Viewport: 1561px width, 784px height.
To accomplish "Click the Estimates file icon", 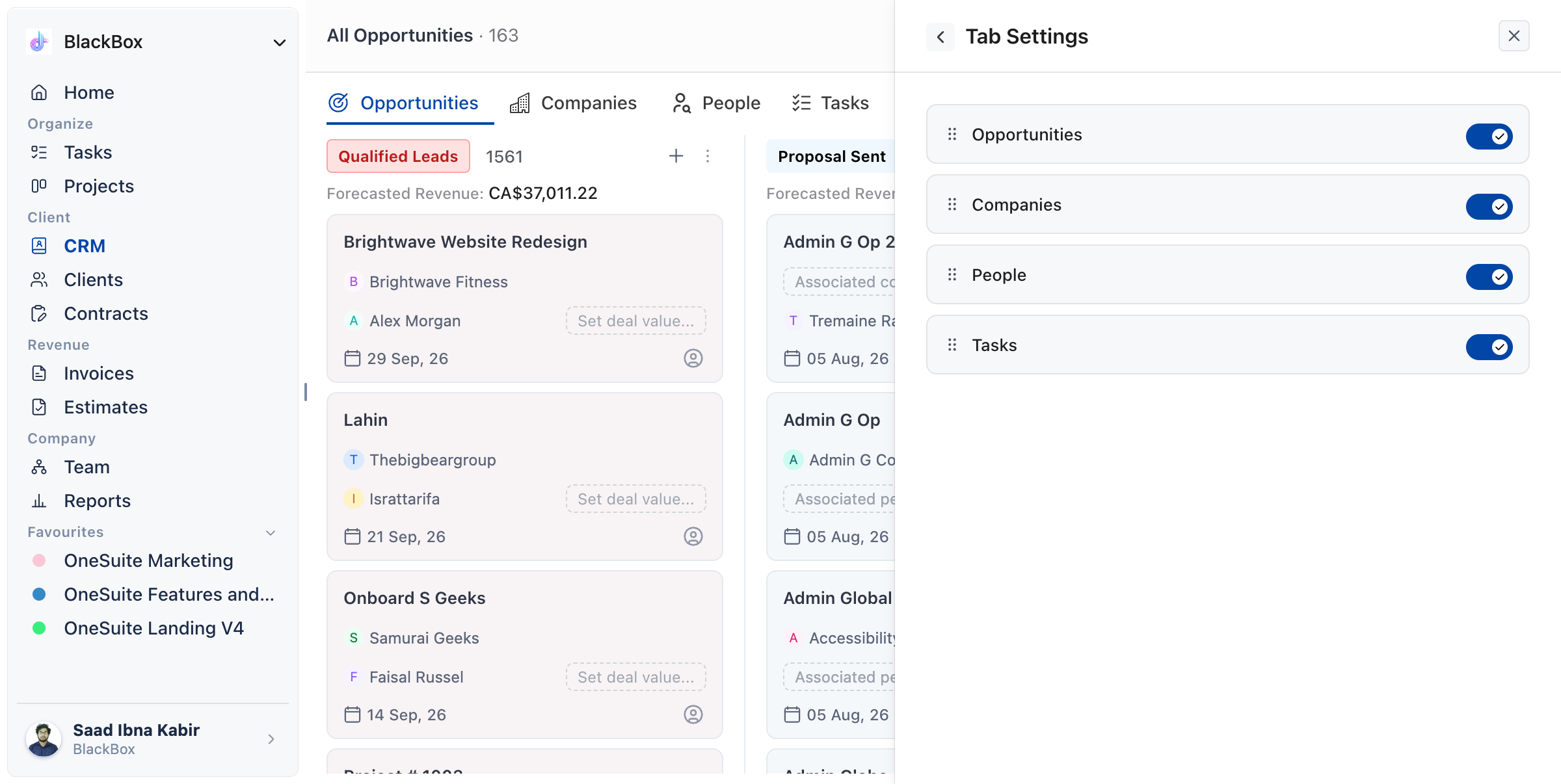I will click(39, 407).
